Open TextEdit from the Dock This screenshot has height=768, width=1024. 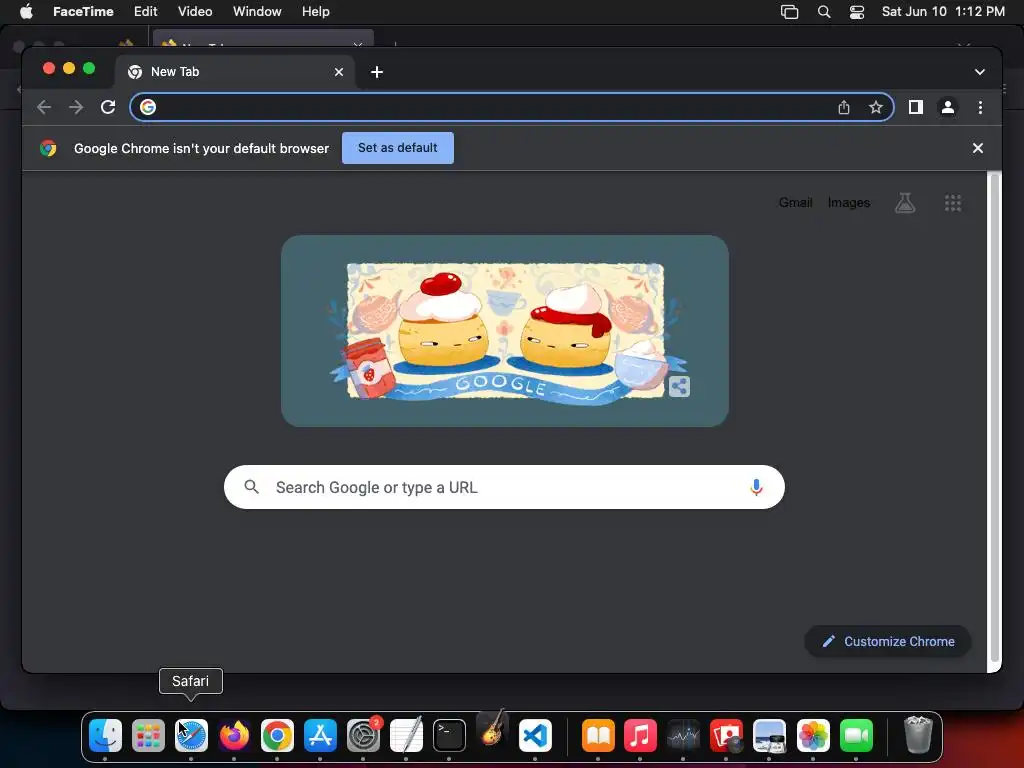tap(406, 736)
